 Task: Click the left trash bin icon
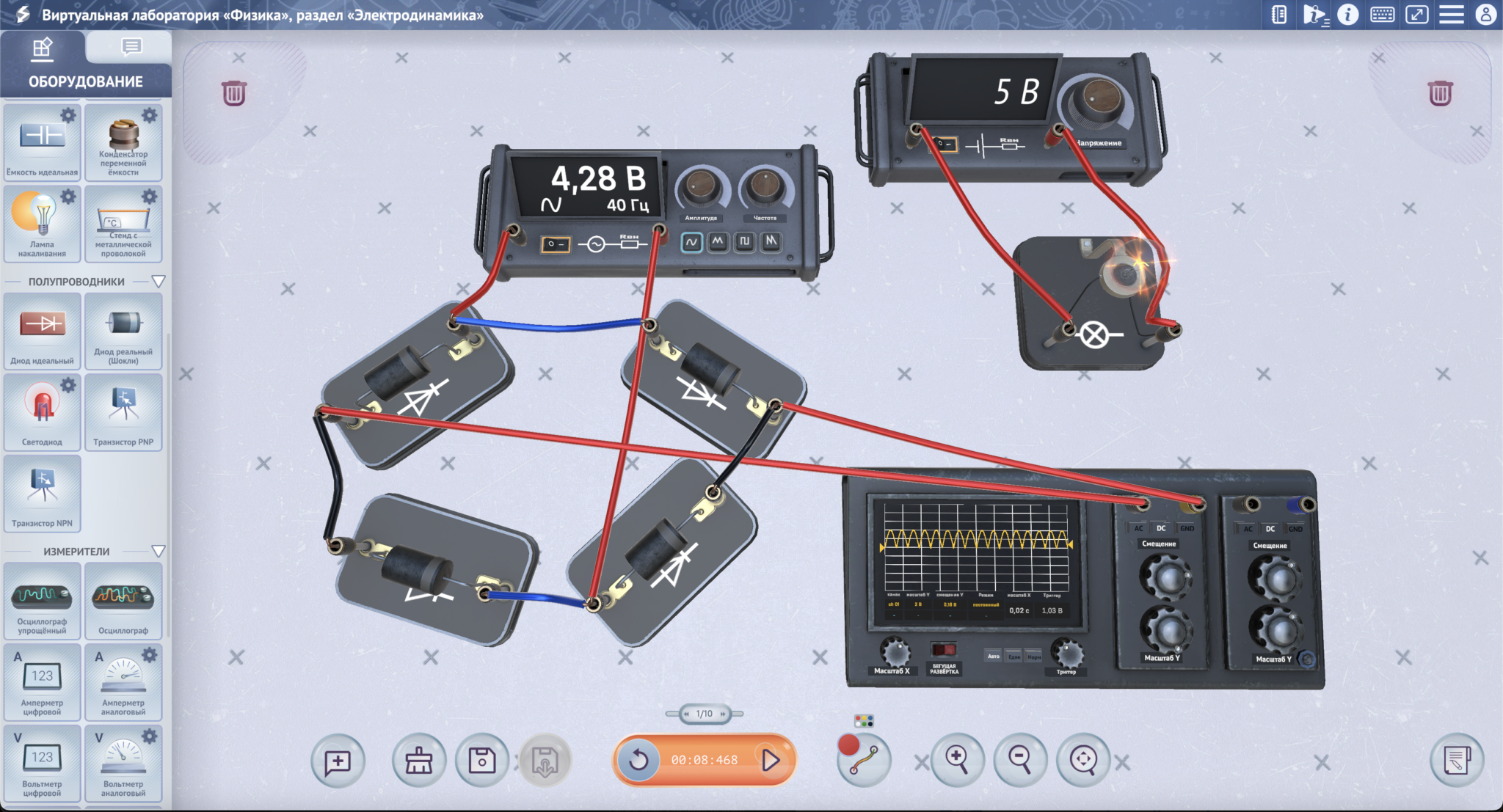pyautogui.click(x=234, y=93)
